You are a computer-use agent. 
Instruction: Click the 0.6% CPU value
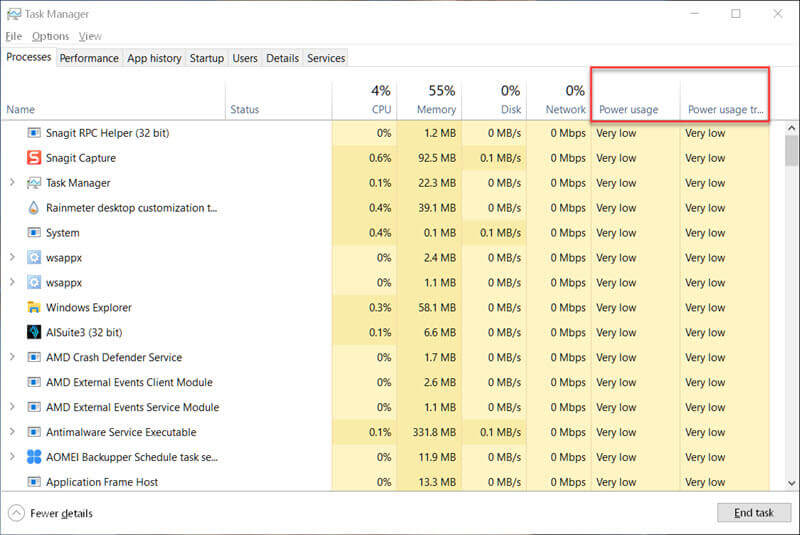pyautogui.click(x=380, y=158)
